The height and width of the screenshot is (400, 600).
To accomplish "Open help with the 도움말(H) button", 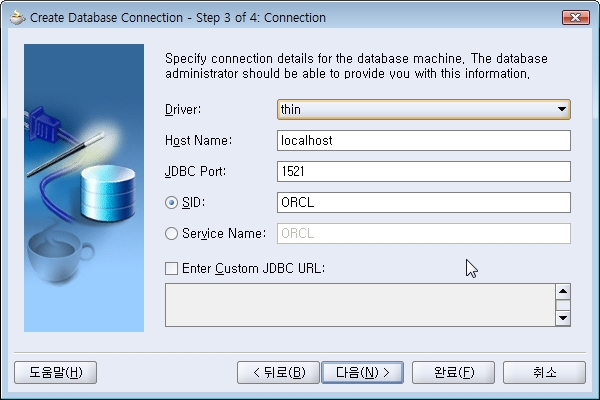I will pos(55,372).
